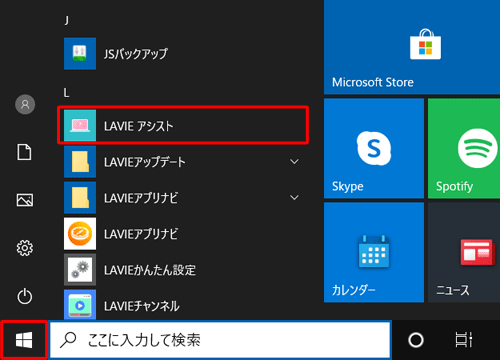Click the LAVIEアップデート folder icon
The width and height of the screenshot is (500, 360).
click(80, 161)
